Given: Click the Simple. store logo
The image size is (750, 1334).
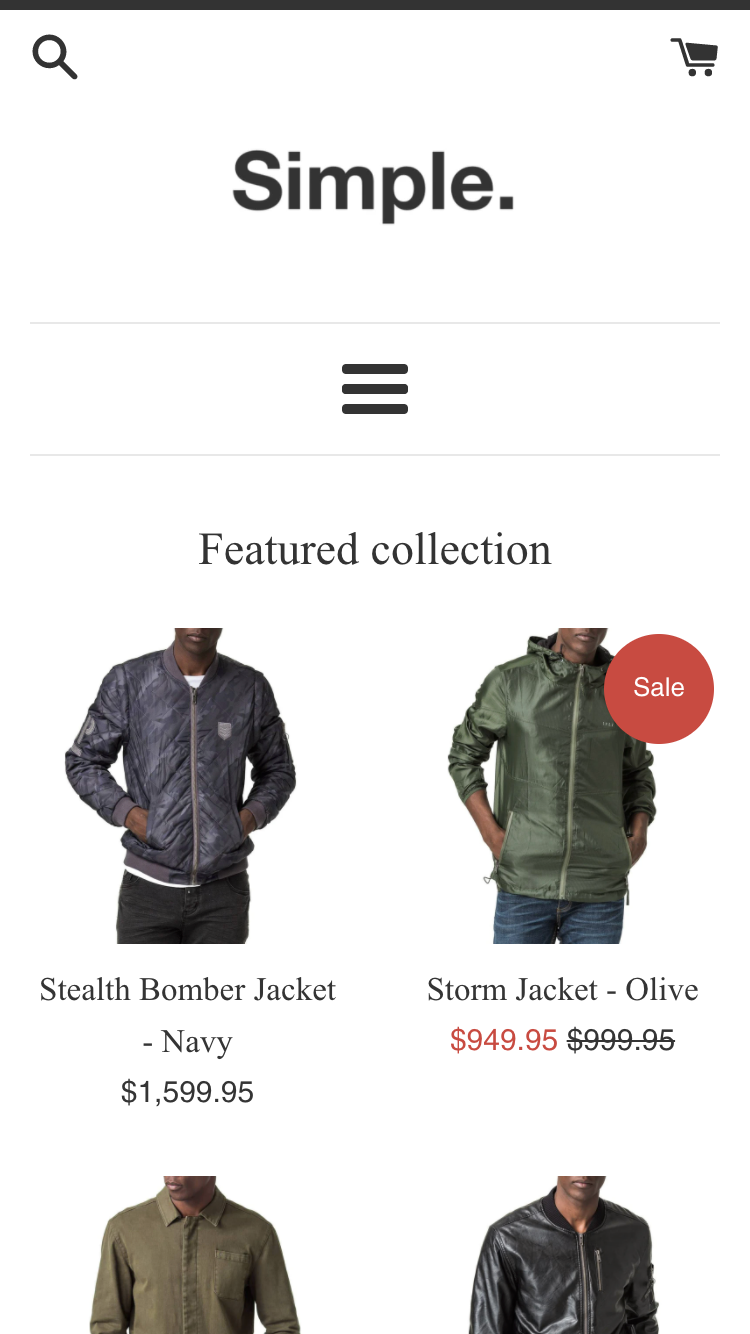Looking at the screenshot, I should point(374,185).
